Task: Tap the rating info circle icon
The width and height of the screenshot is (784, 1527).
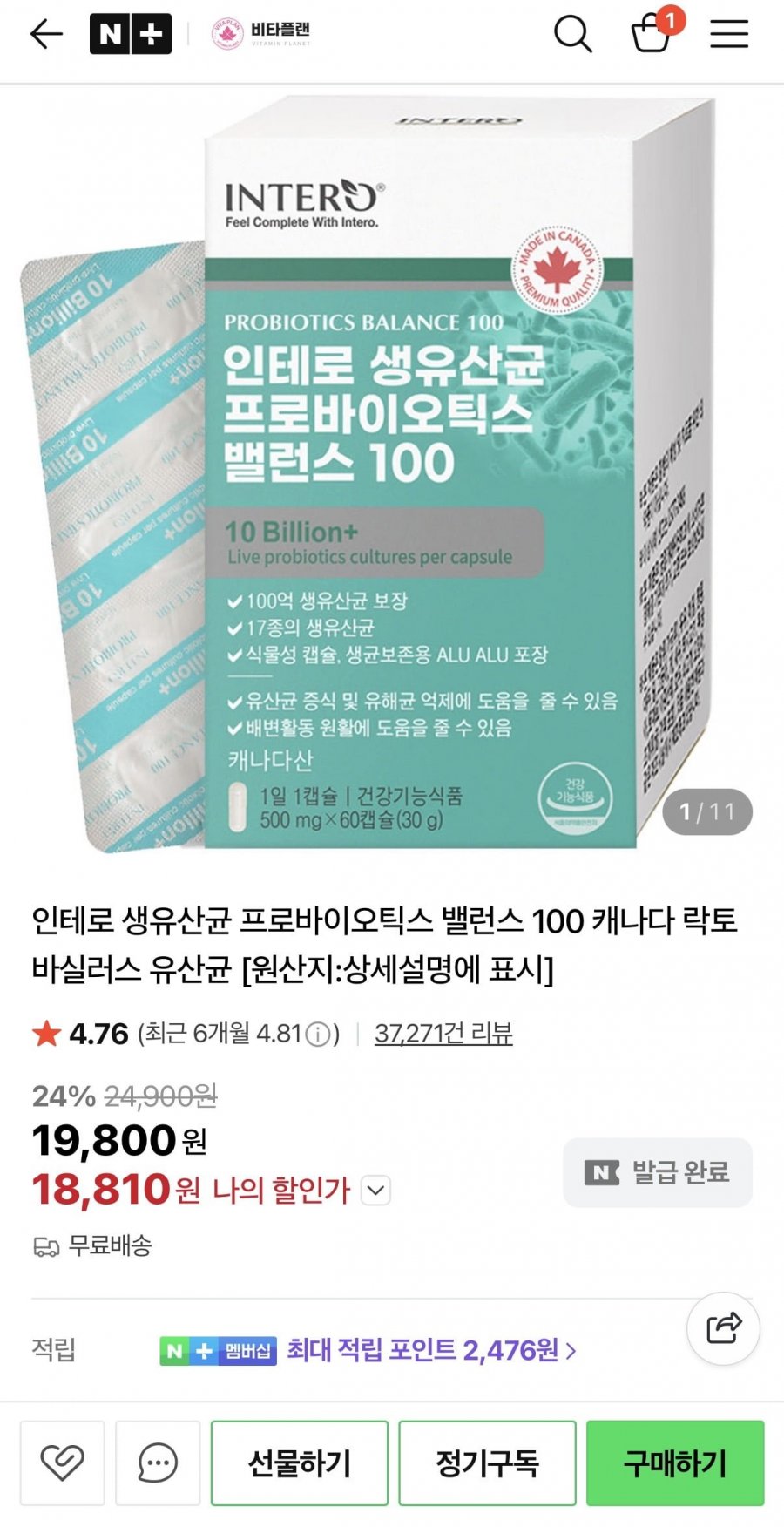Action: coord(319,1035)
